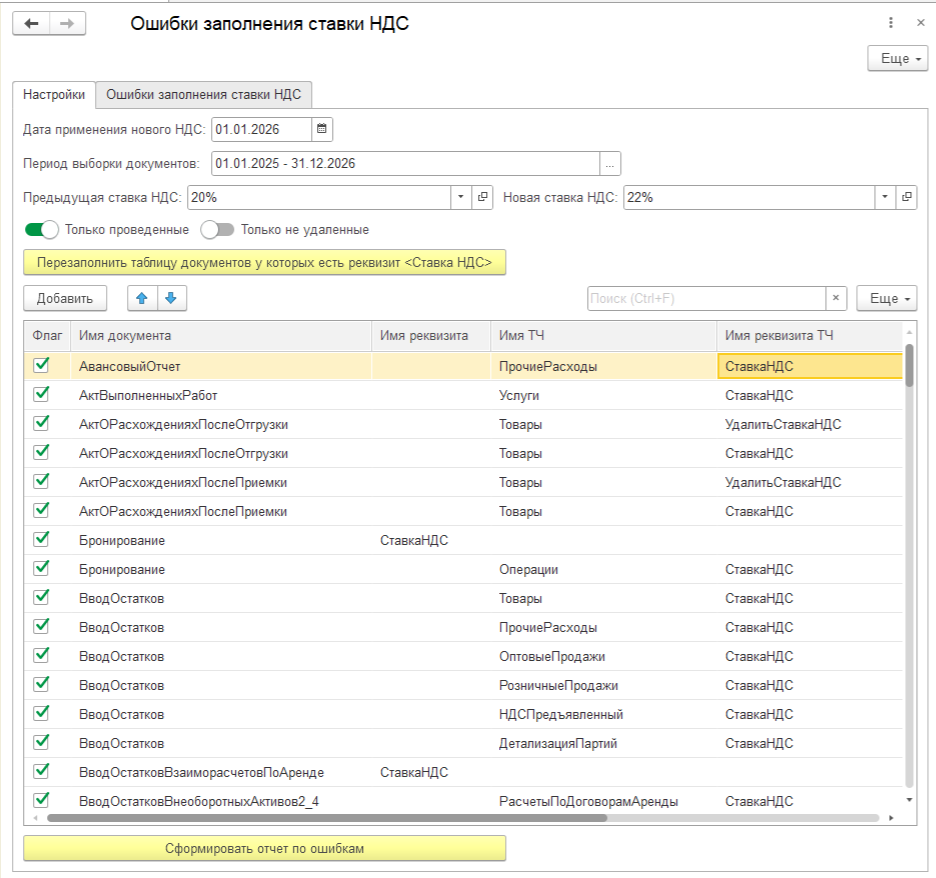The width and height of the screenshot is (936, 878).
Task: Expand the new VAT rate dropdown
Action: [884, 197]
